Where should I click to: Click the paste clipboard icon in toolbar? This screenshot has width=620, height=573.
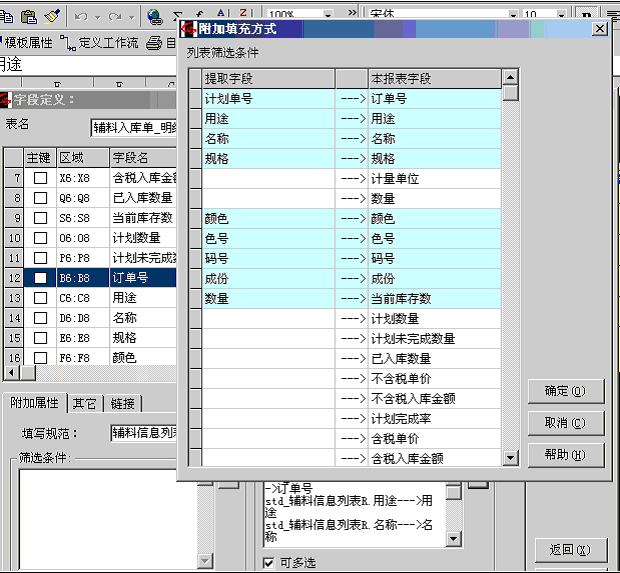click(x=29, y=16)
